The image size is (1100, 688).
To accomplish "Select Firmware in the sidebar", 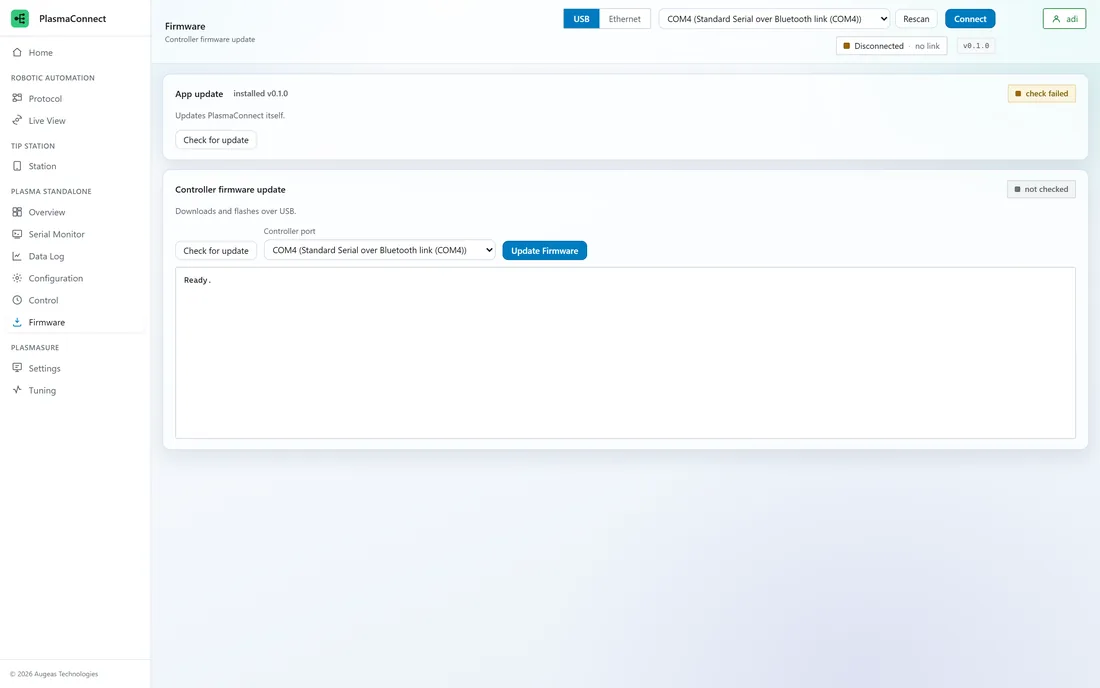I will 74,323.
